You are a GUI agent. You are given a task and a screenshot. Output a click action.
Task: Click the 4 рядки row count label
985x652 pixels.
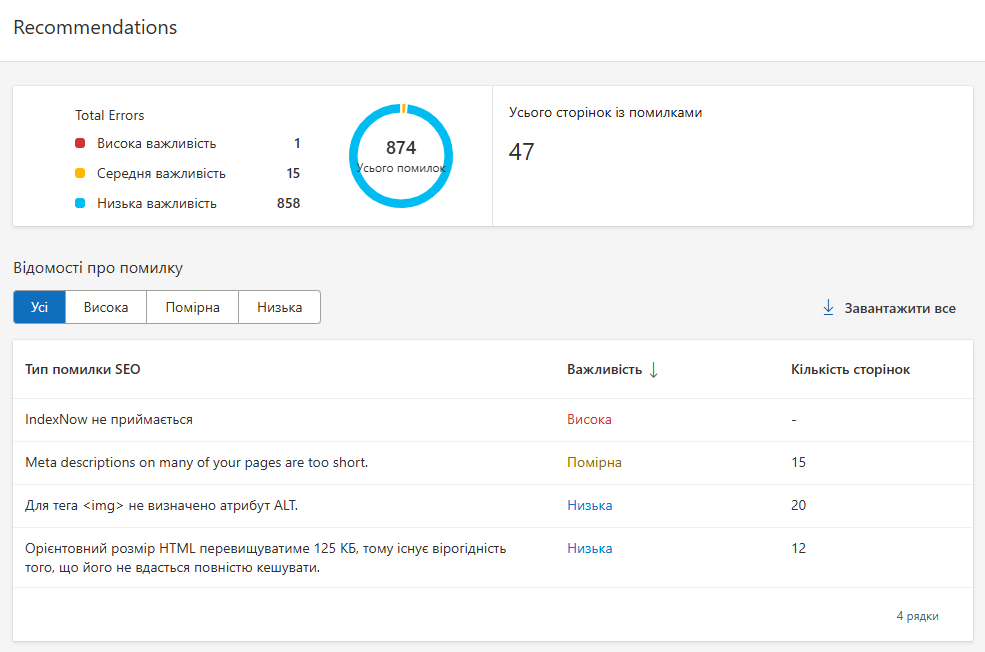[x=917, y=616]
